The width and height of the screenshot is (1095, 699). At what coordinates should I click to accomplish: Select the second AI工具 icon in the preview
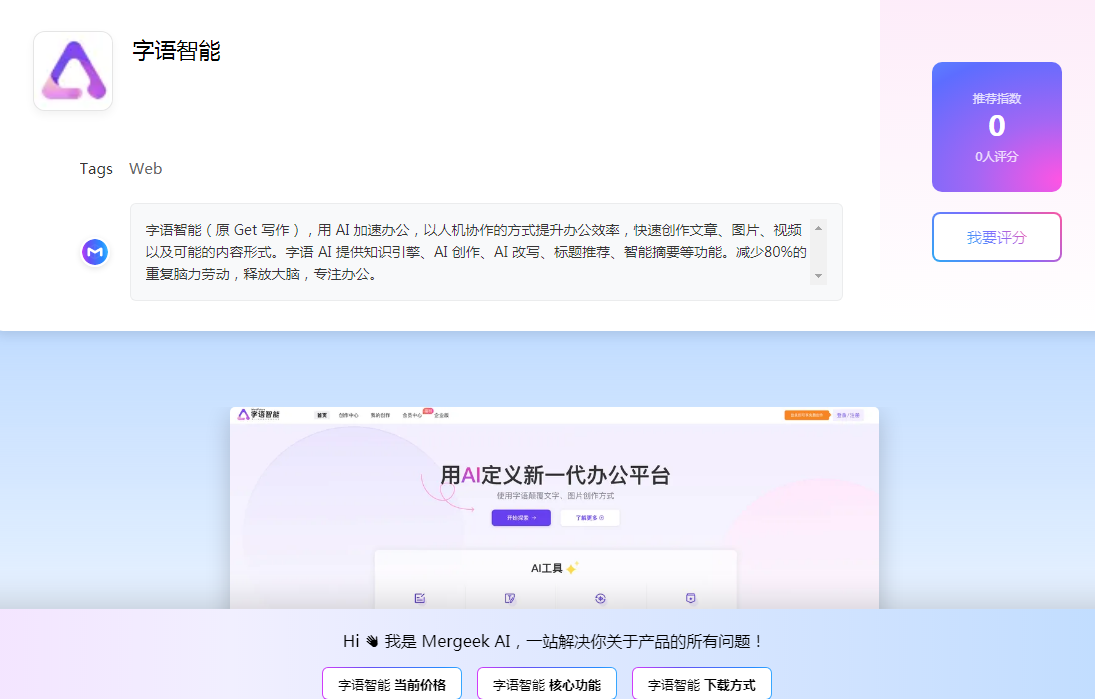pyautogui.click(x=510, y=598)
